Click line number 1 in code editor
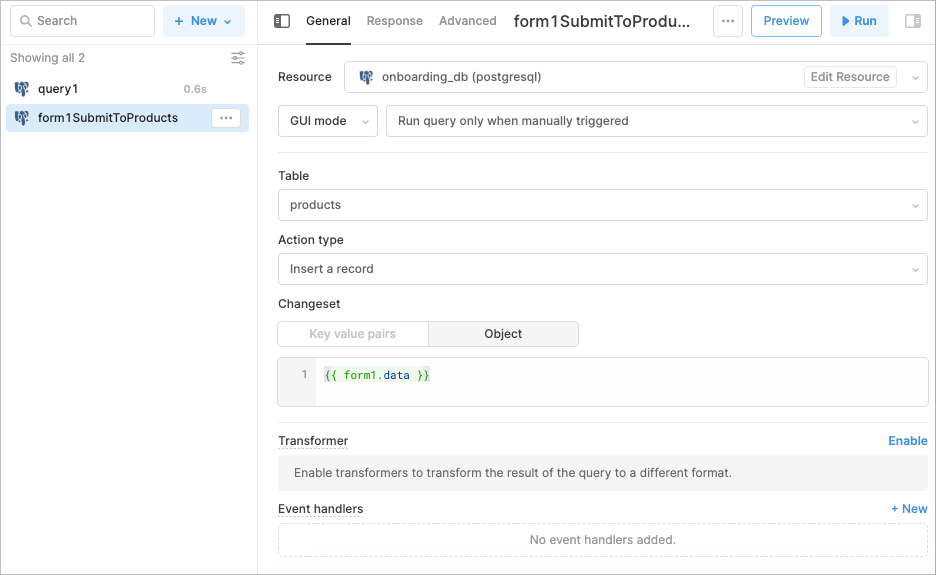This screenshot has width=936, height=575. click(x=304, y=374)
